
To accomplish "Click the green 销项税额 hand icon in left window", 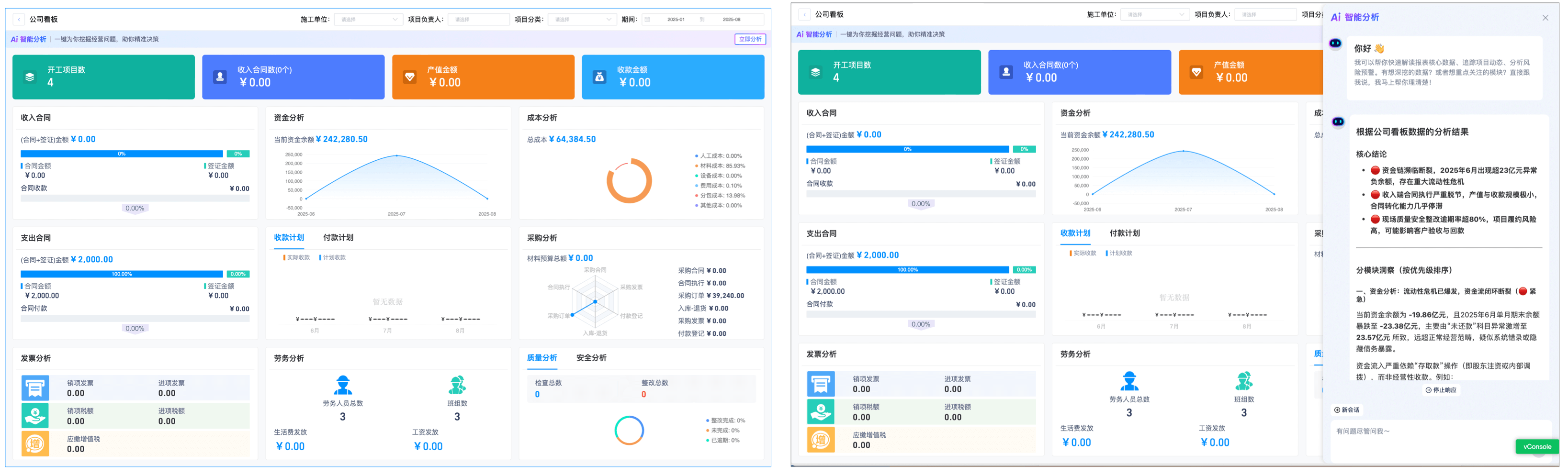I will pos(35,415).
